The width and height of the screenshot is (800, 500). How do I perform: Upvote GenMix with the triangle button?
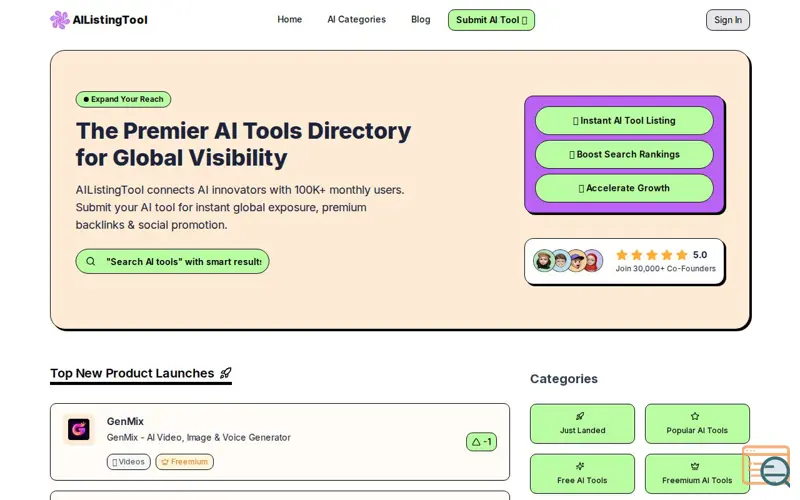pos(481,442)
